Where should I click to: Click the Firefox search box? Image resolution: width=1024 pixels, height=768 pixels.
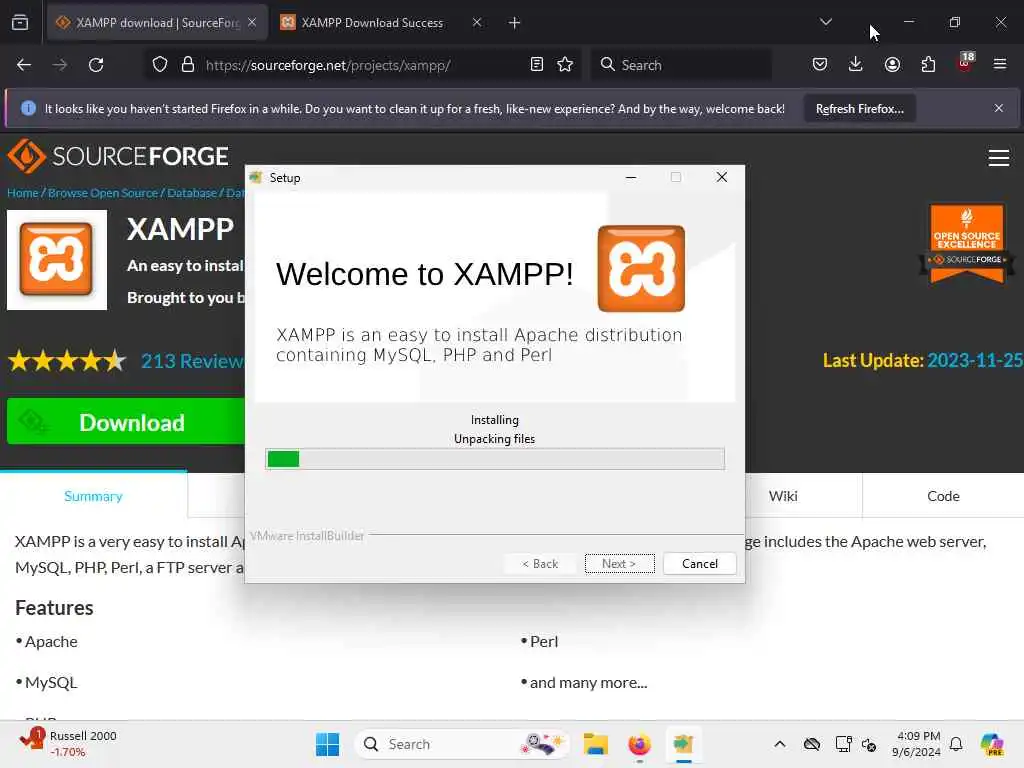coord(681,65)
